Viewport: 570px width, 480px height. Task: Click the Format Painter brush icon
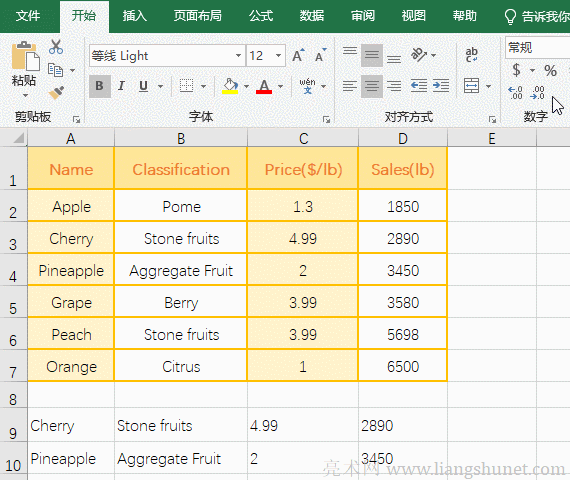56,93
